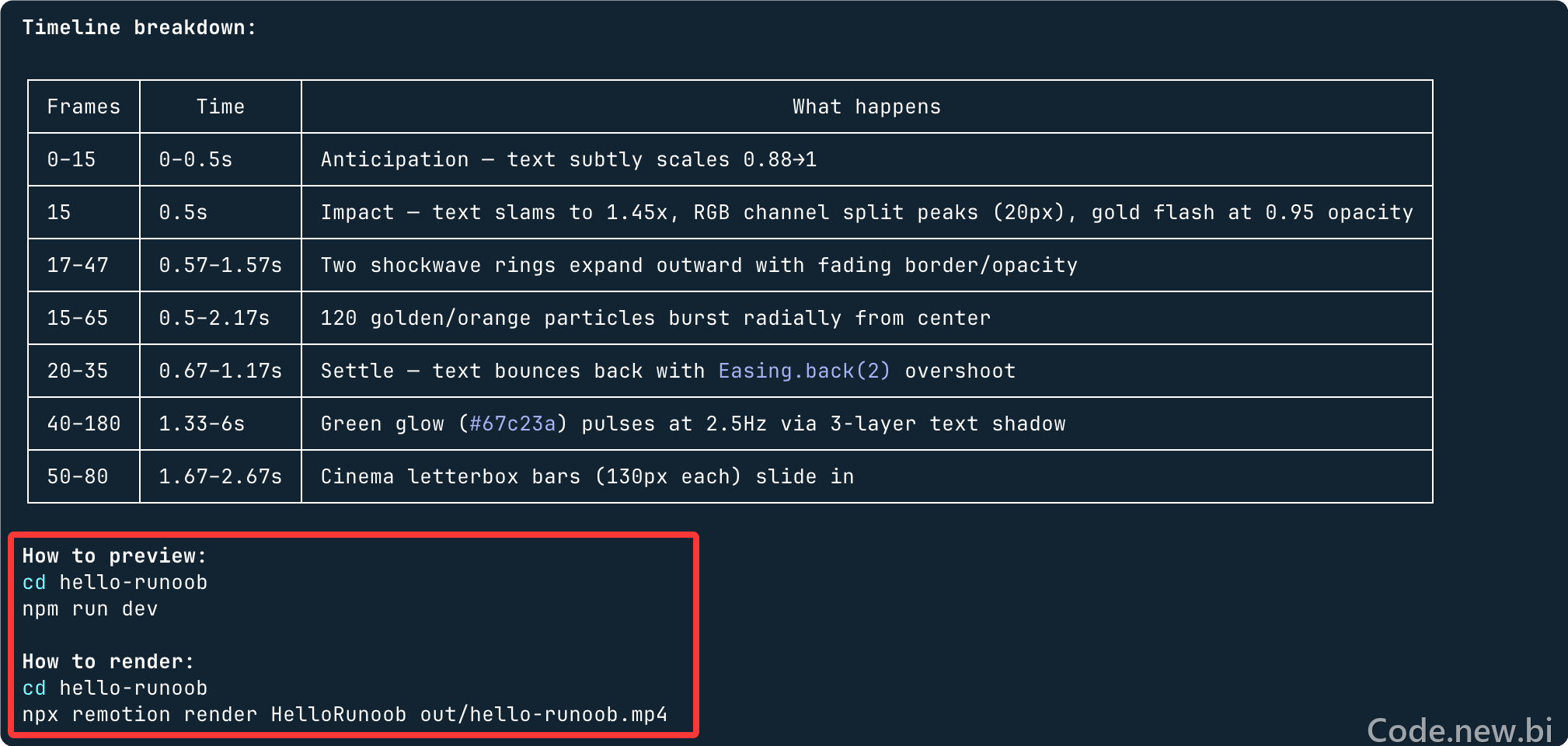
Task: Click the Easing.back(2) highlighted code
Action: point(804,371)
